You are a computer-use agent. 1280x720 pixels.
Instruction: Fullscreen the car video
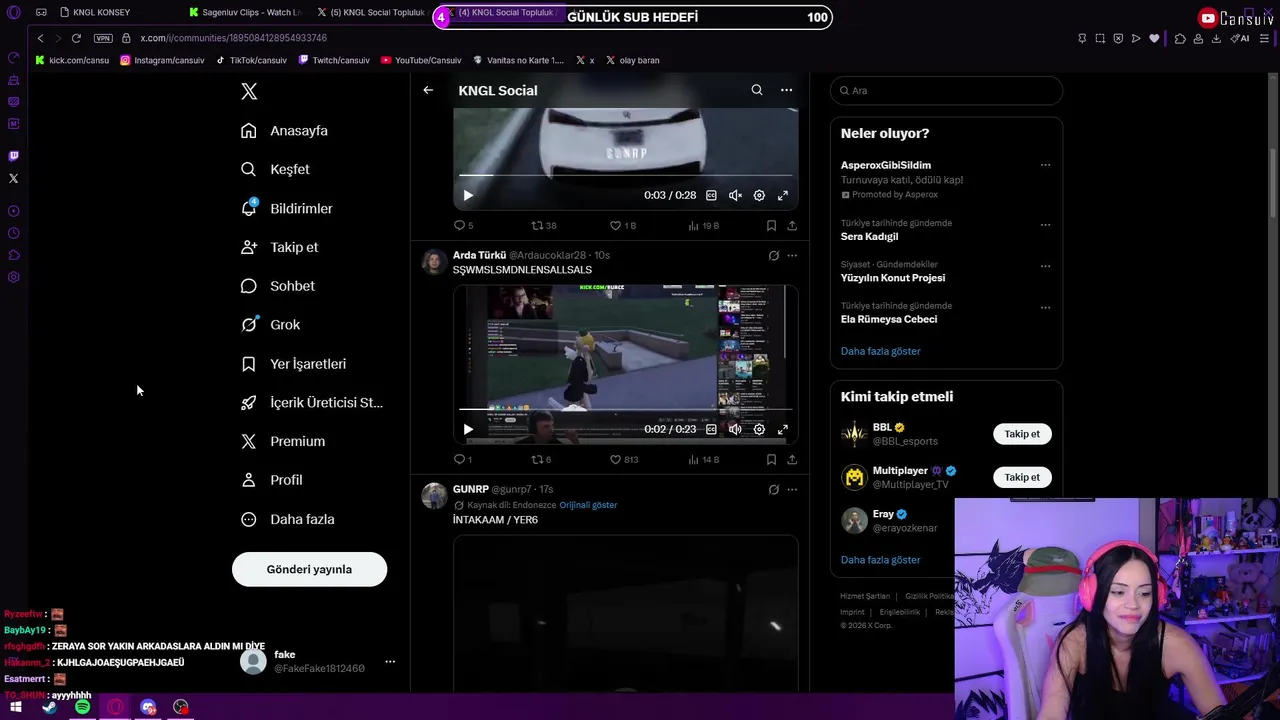click(783, 195)
